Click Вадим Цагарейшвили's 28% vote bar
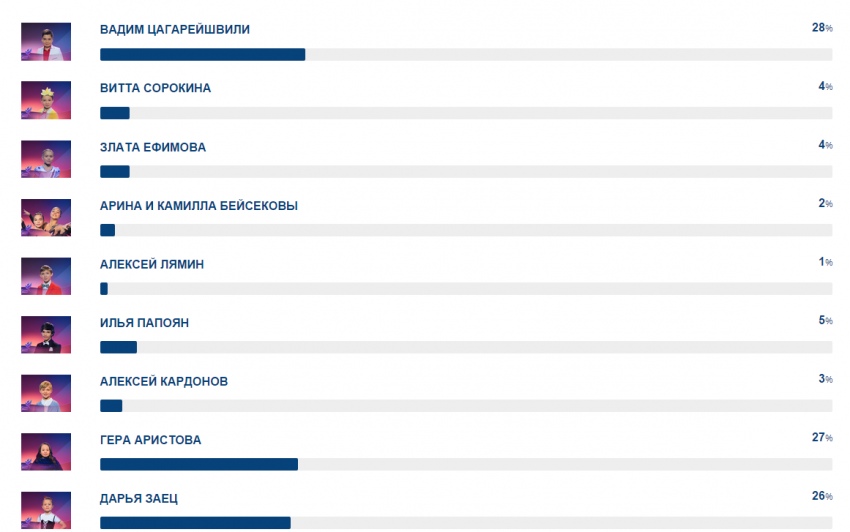 pos(202,54)
